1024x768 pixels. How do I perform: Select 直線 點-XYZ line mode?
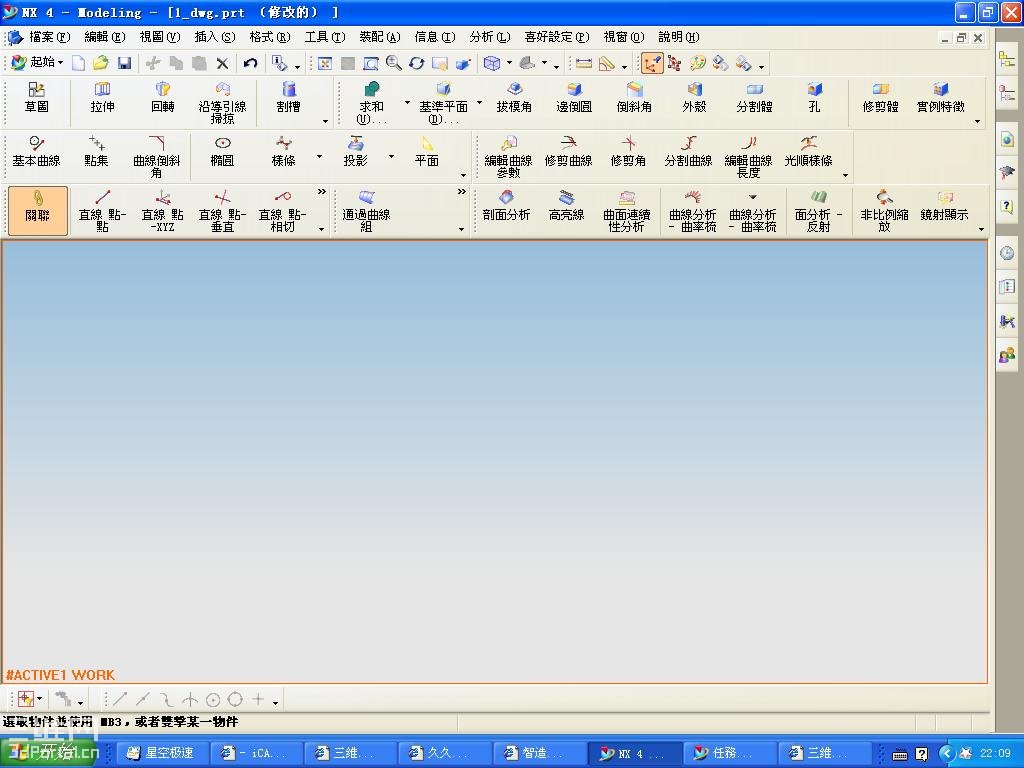[x=163, y=212]
